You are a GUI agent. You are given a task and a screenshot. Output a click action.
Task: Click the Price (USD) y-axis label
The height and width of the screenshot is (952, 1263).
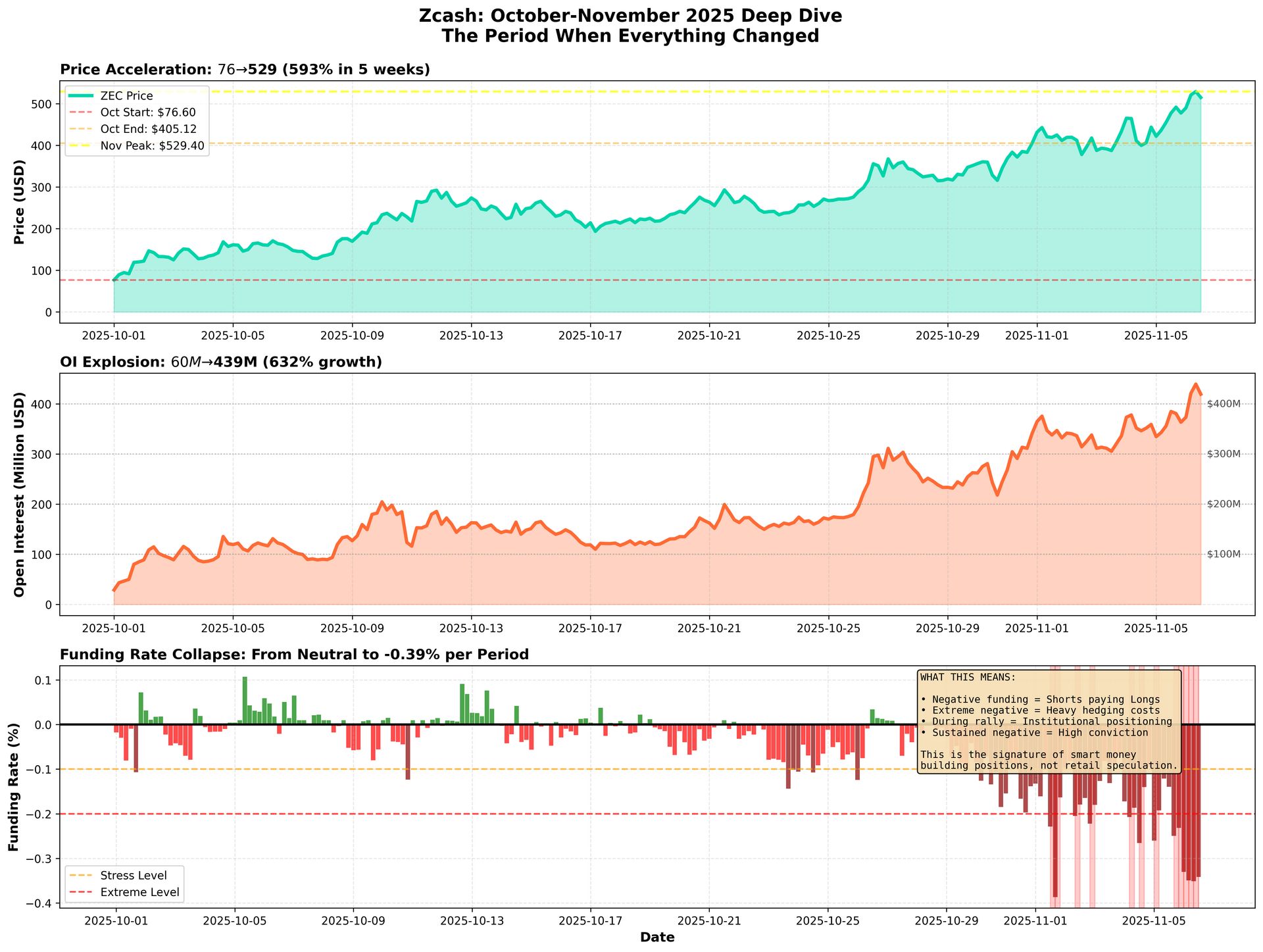[19, 201]
